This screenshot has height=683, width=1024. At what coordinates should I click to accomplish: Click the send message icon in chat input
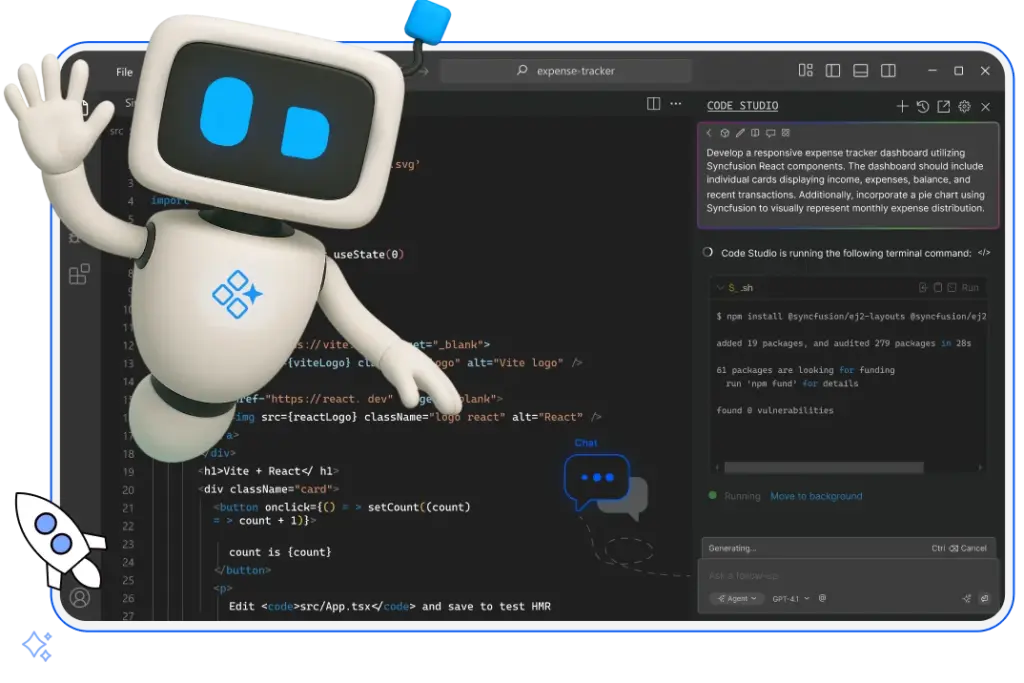[984, 598]
